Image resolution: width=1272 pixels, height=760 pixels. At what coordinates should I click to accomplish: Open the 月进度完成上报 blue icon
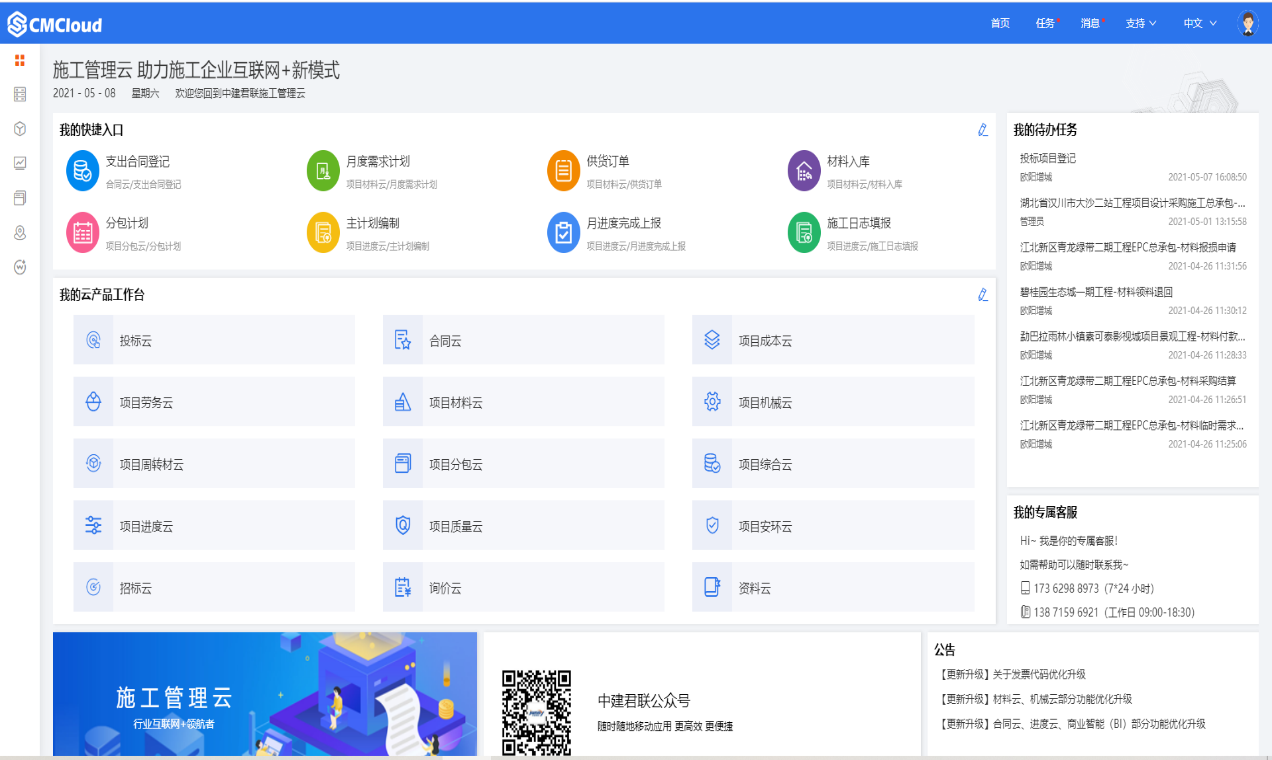pyautogui.click(x=564, y=232)
